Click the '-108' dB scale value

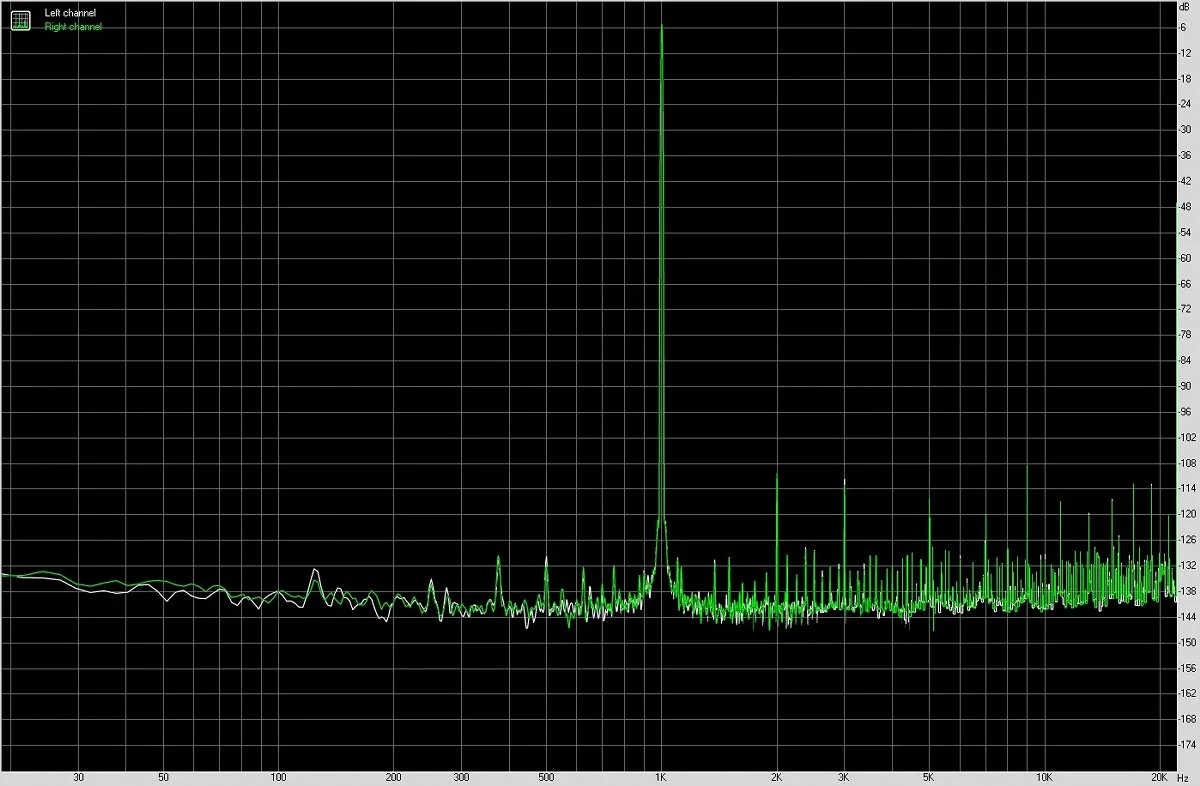coord(1187,463)
